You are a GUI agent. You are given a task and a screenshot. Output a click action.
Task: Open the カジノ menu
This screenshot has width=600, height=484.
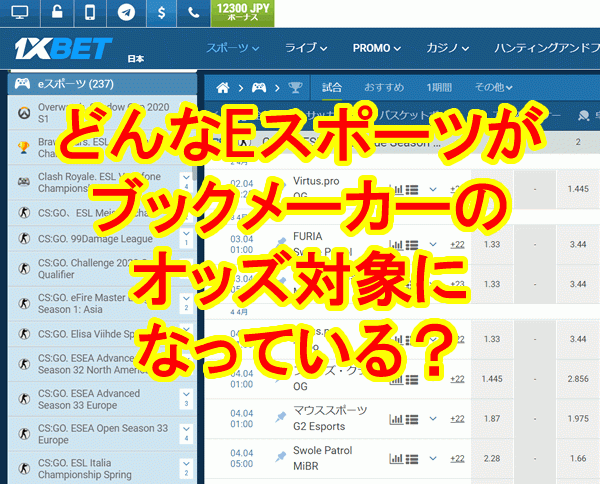pos(447,48)
